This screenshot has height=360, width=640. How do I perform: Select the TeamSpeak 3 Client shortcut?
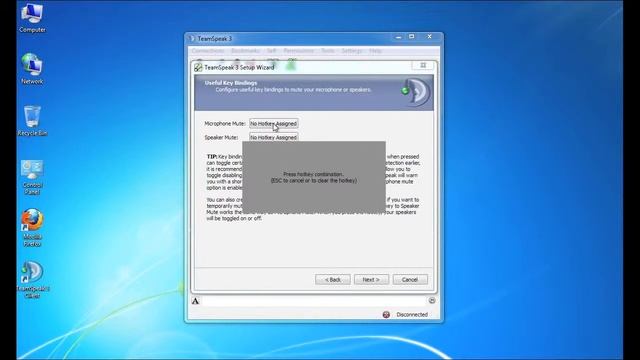32,280
